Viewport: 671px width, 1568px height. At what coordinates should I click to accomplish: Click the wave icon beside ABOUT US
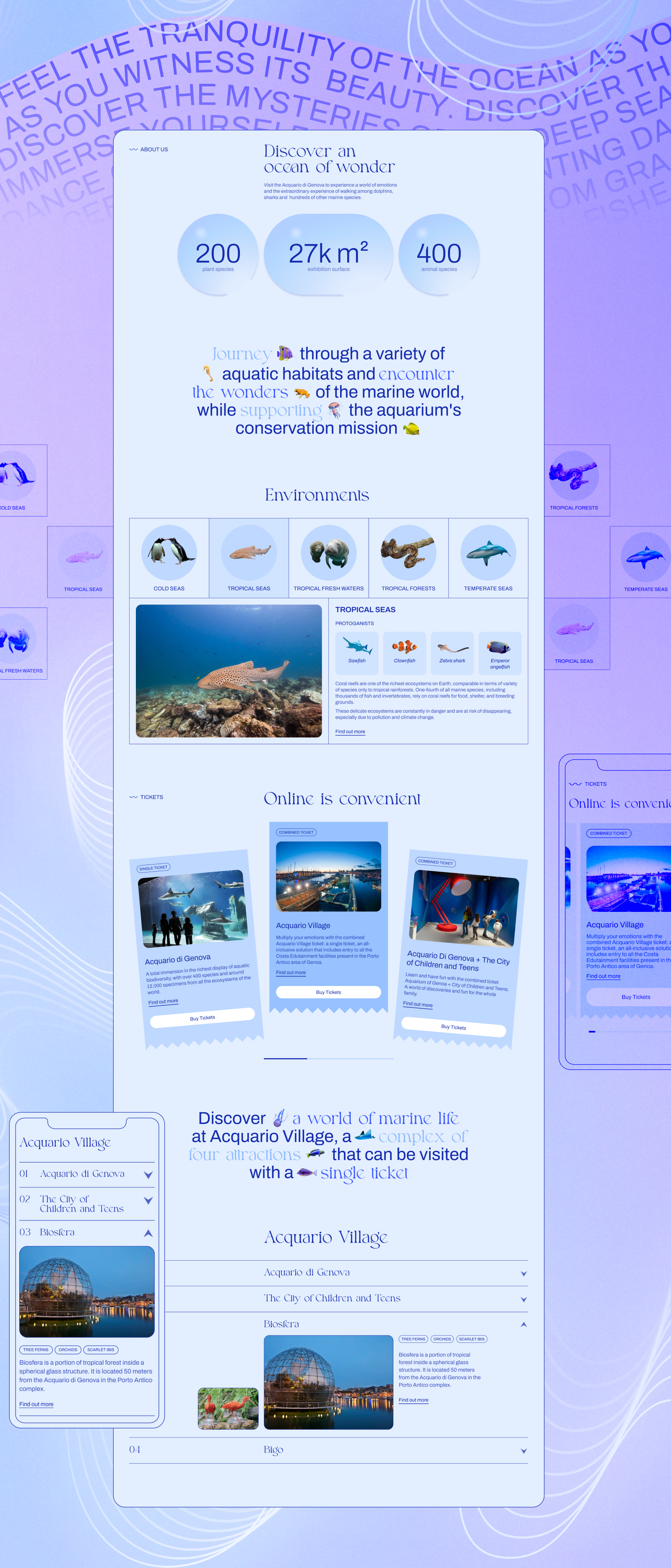[x=133, y=149]
